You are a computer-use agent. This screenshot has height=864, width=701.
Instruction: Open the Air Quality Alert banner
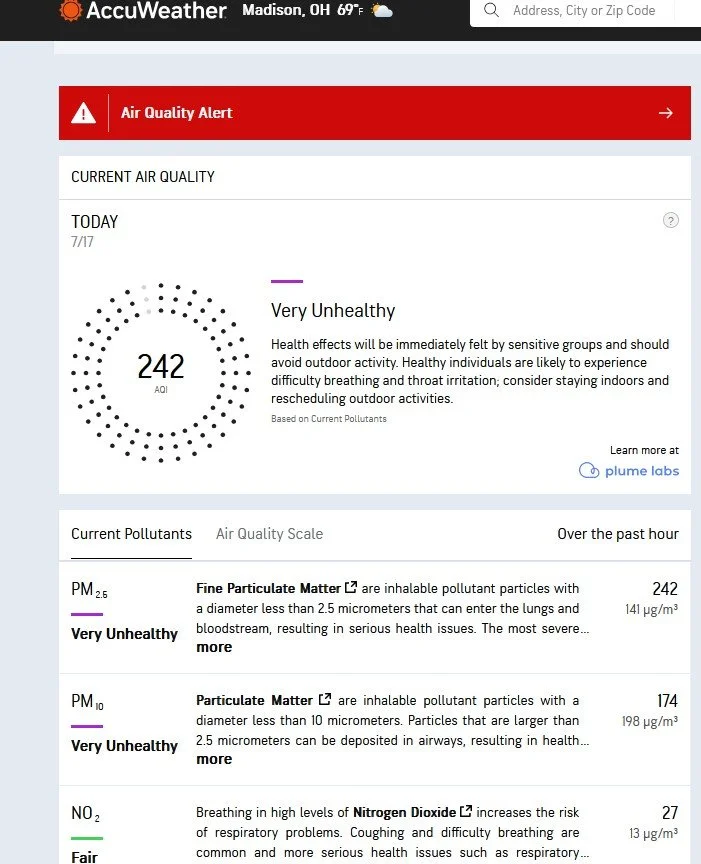[x=375, y=113]
